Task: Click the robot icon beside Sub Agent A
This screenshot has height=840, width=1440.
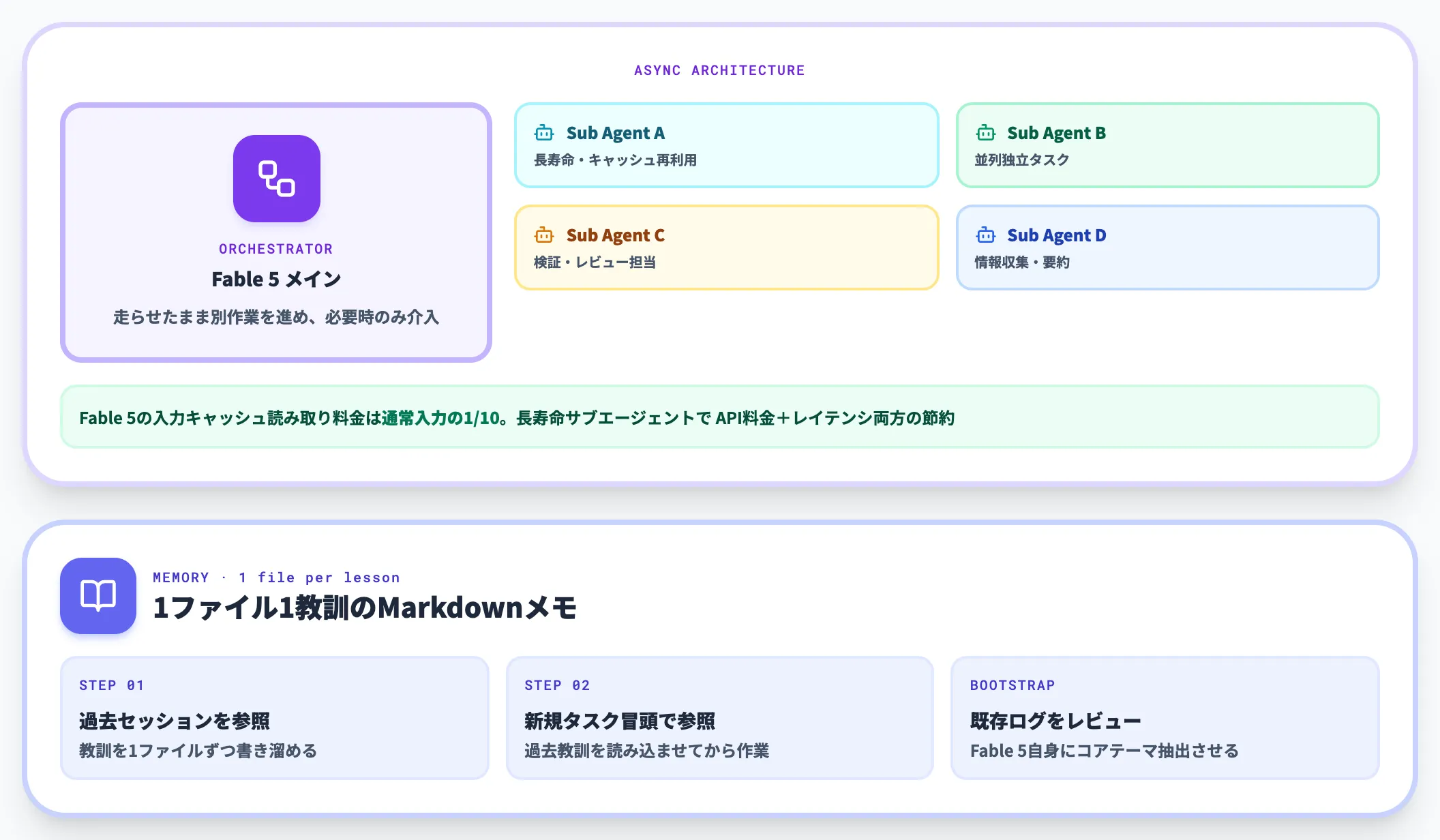Action: [x=544, y=132]
